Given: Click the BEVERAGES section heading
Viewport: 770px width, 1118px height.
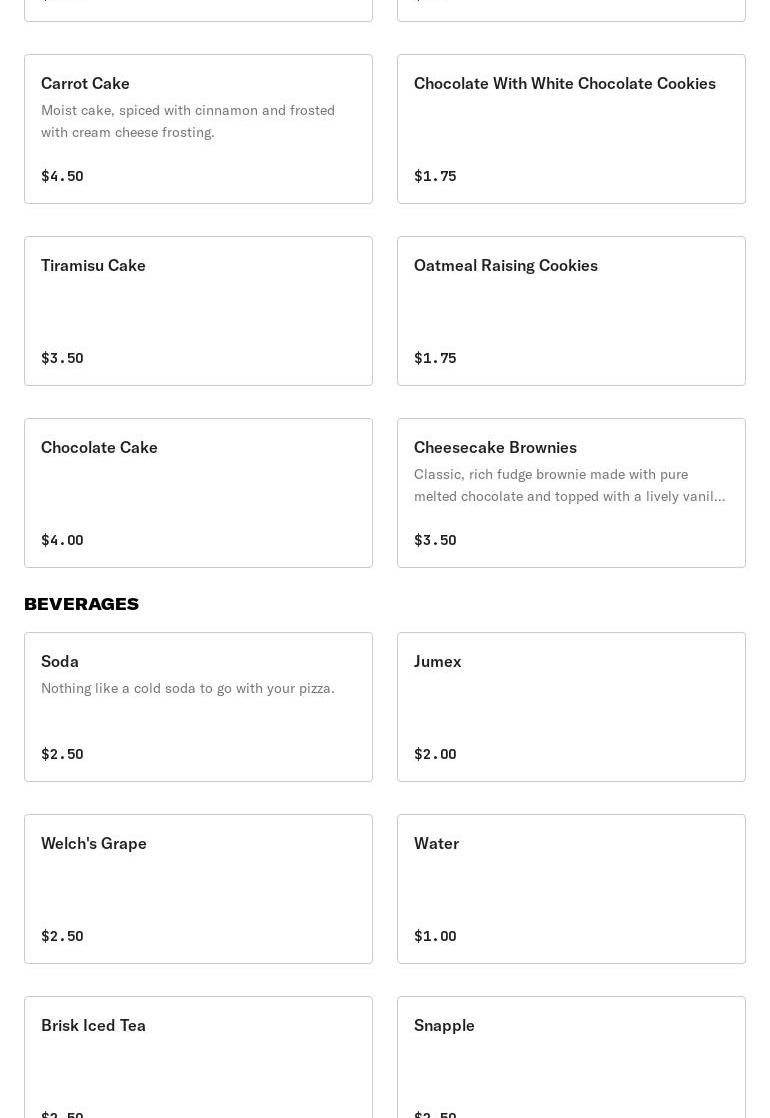Looking at the screenshot, I should (x=82, y=604).
